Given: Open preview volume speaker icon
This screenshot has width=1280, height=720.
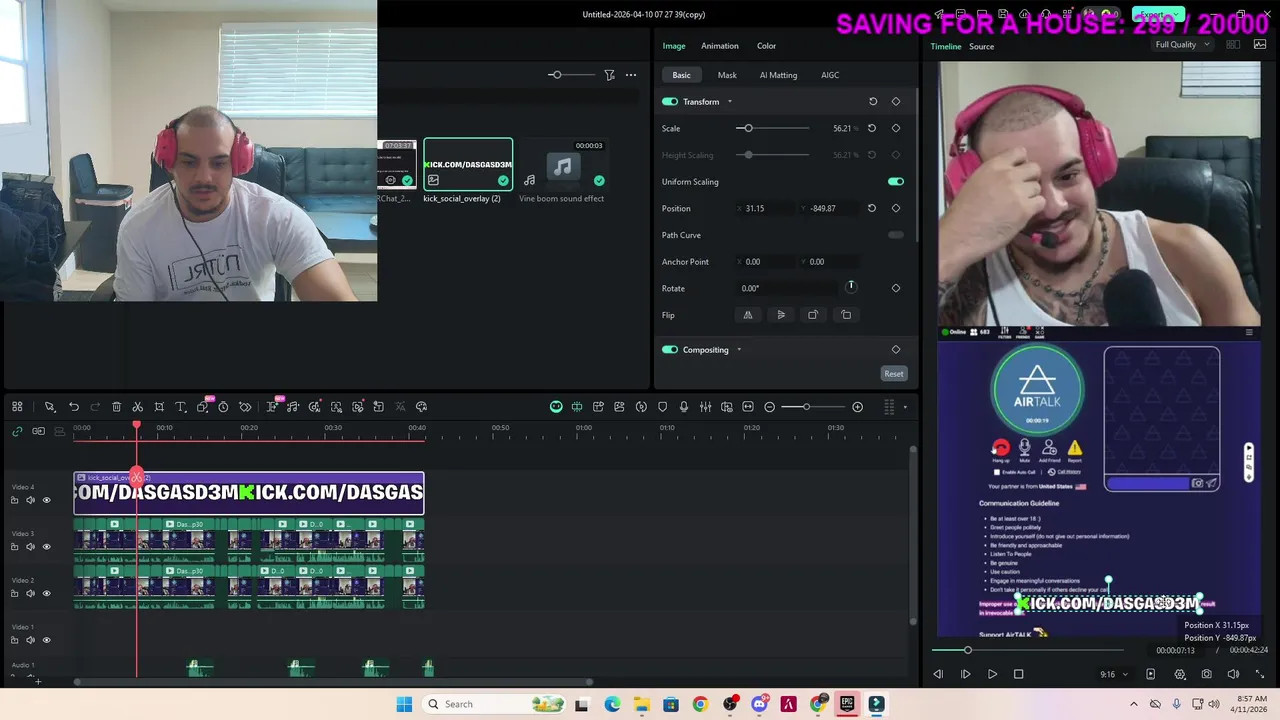Looking at the screenshot, I should [x=1233, y=674].
